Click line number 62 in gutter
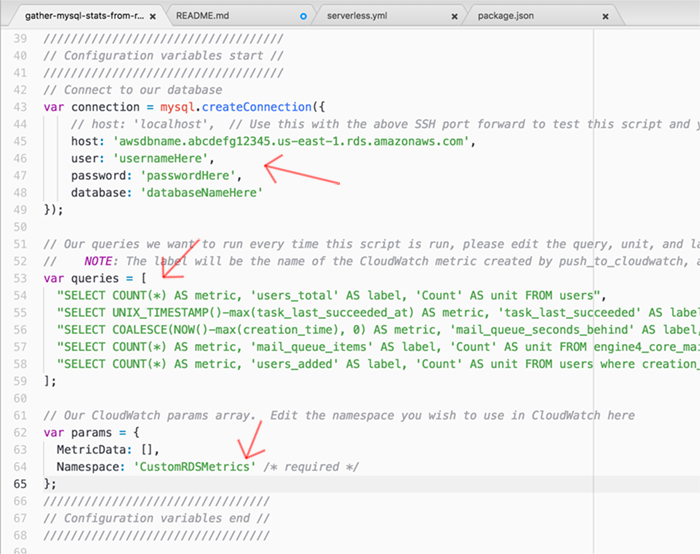 [x=20, y=433]
